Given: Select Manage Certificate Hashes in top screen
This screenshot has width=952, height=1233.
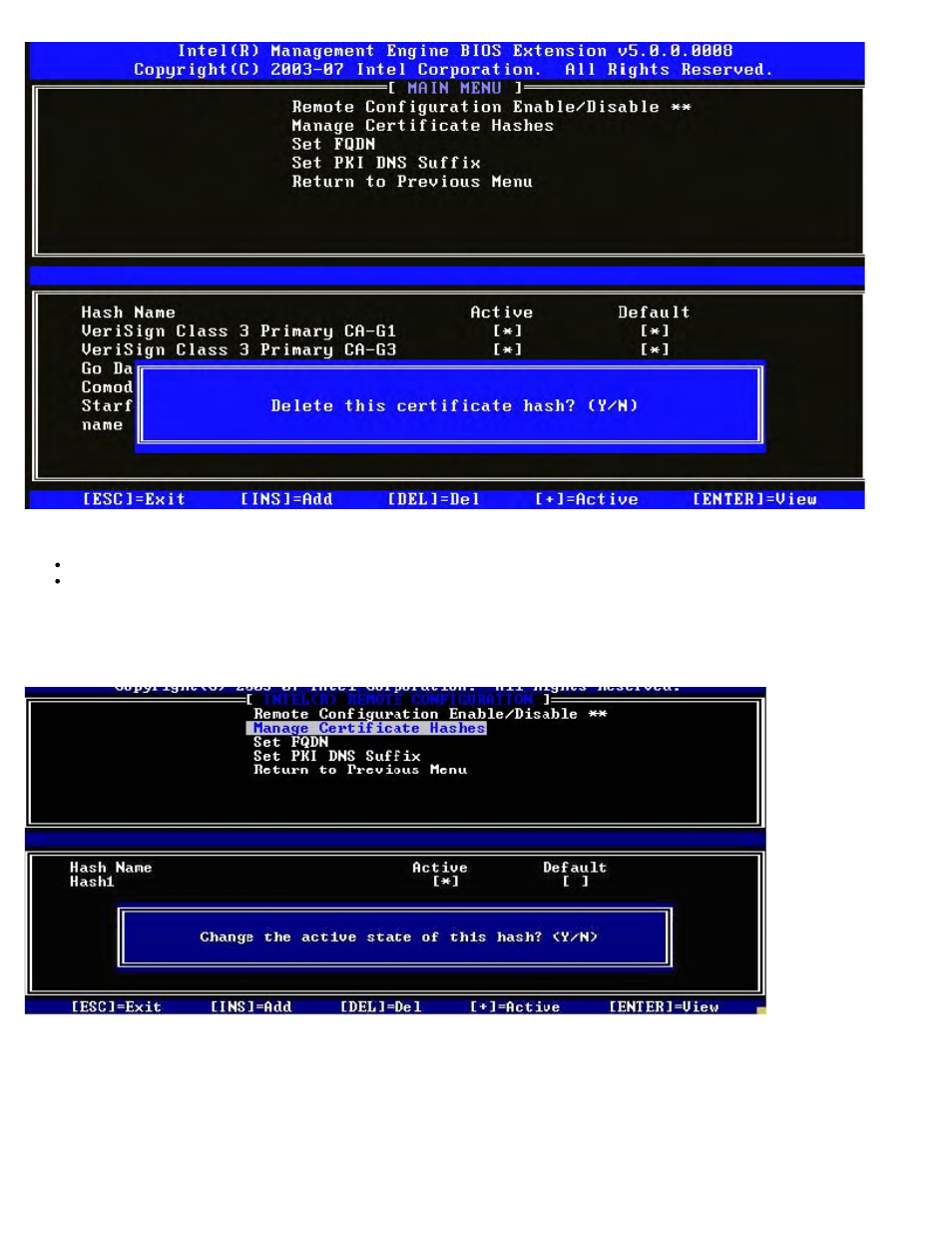Looking at the screenshot, I should click(x=422, y=126).
